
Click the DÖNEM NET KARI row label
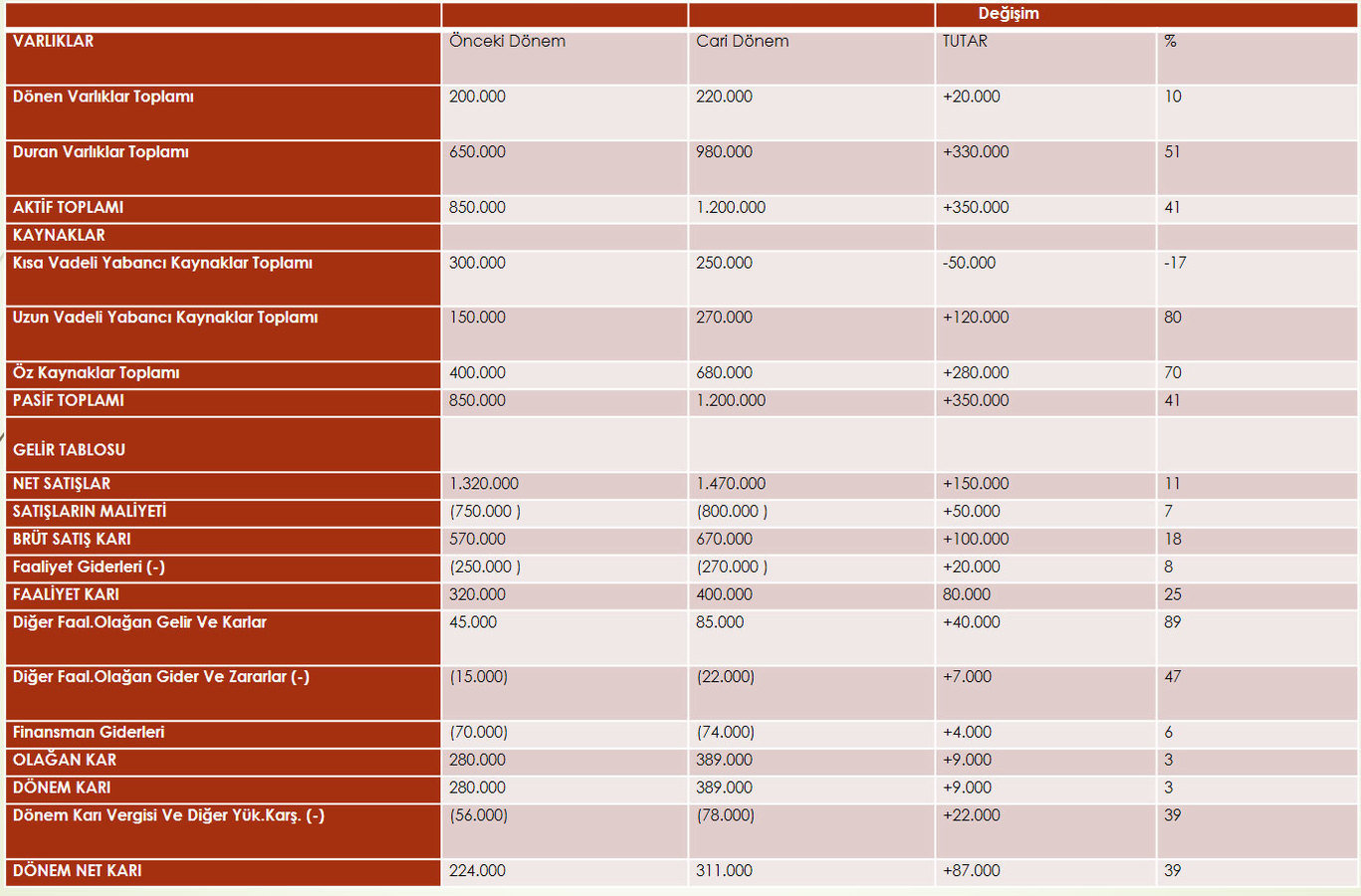(77, 871)
